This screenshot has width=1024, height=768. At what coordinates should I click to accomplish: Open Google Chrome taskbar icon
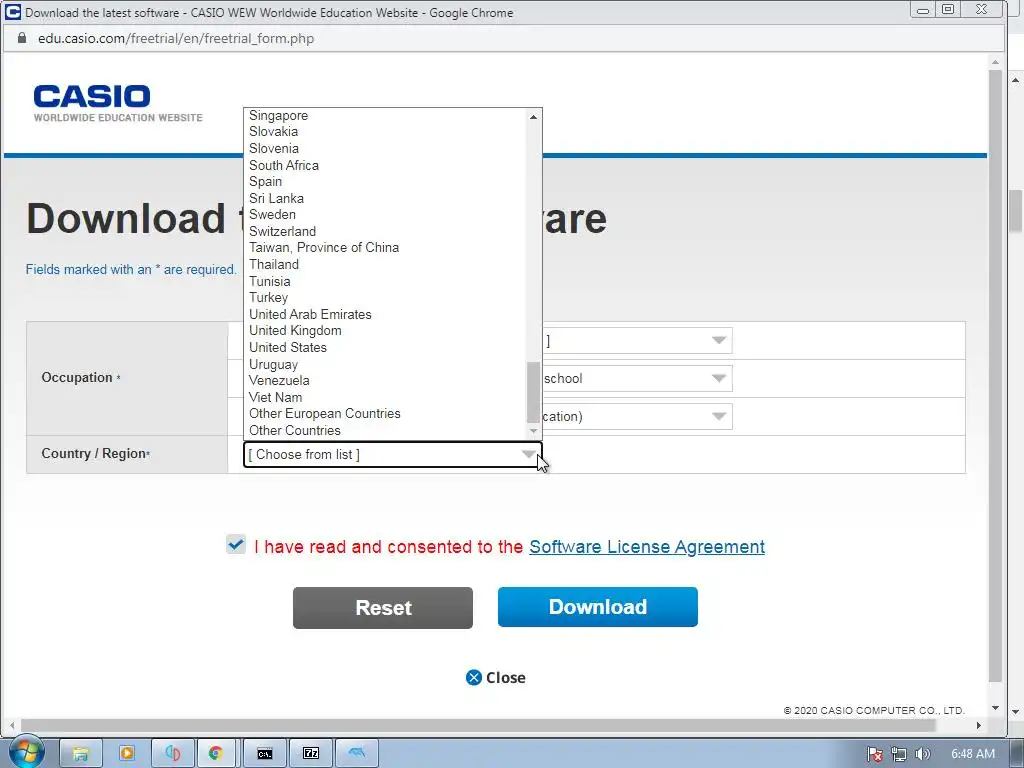[x=216, y=754]
